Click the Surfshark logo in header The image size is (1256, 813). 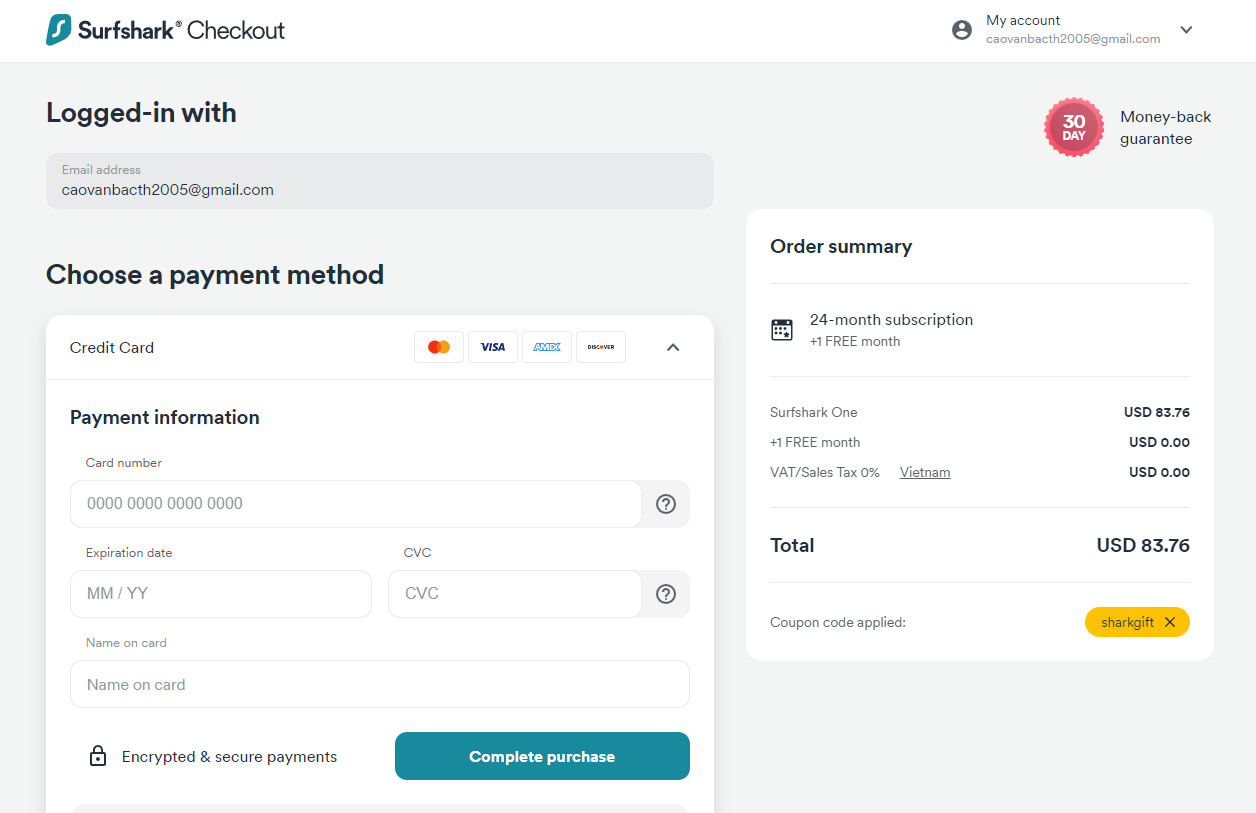pos(166,30)
